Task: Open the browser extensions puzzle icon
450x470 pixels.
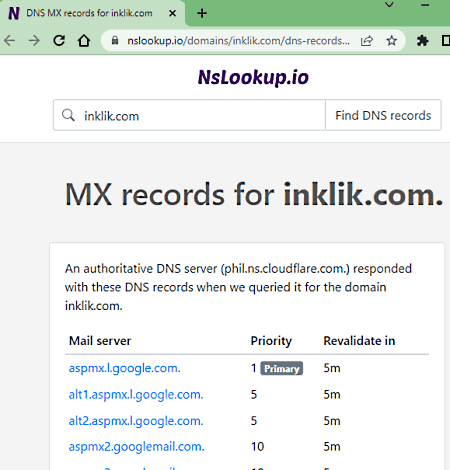Action: click(x=422, y=41)
